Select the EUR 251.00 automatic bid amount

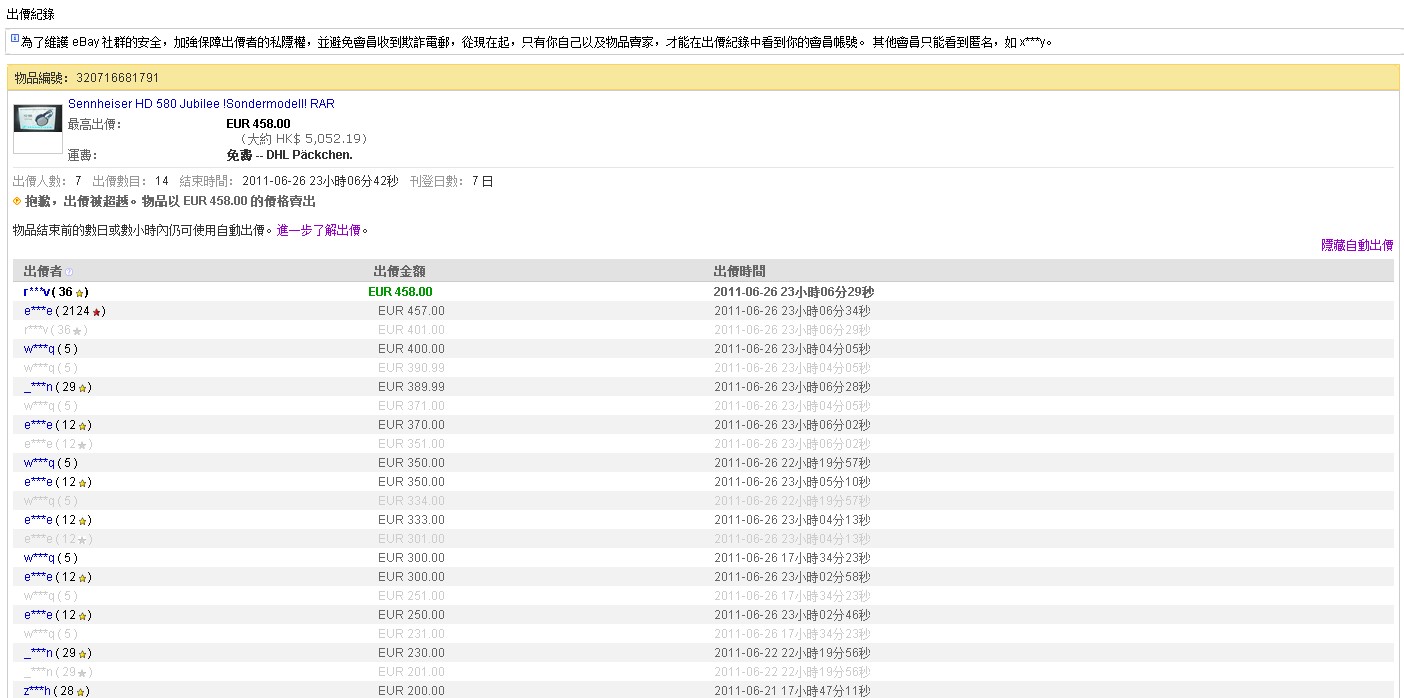pos(411,596)
